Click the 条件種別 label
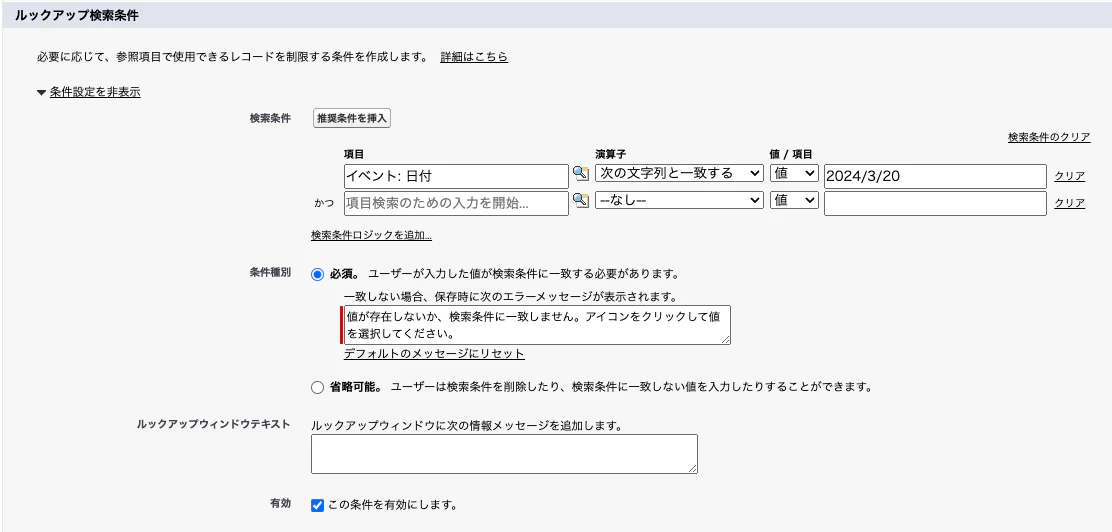1112x532 pixels. pos(270,272)
